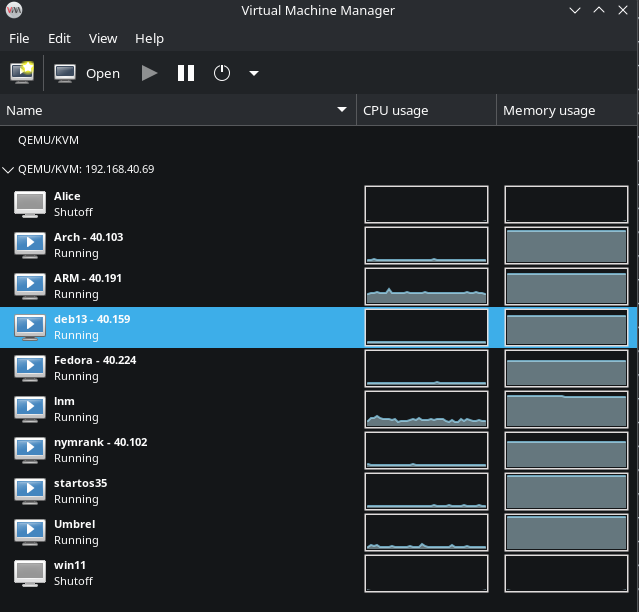Open the Edit menu
This screenshot has height=612, width=639.
tap(59, 38)
